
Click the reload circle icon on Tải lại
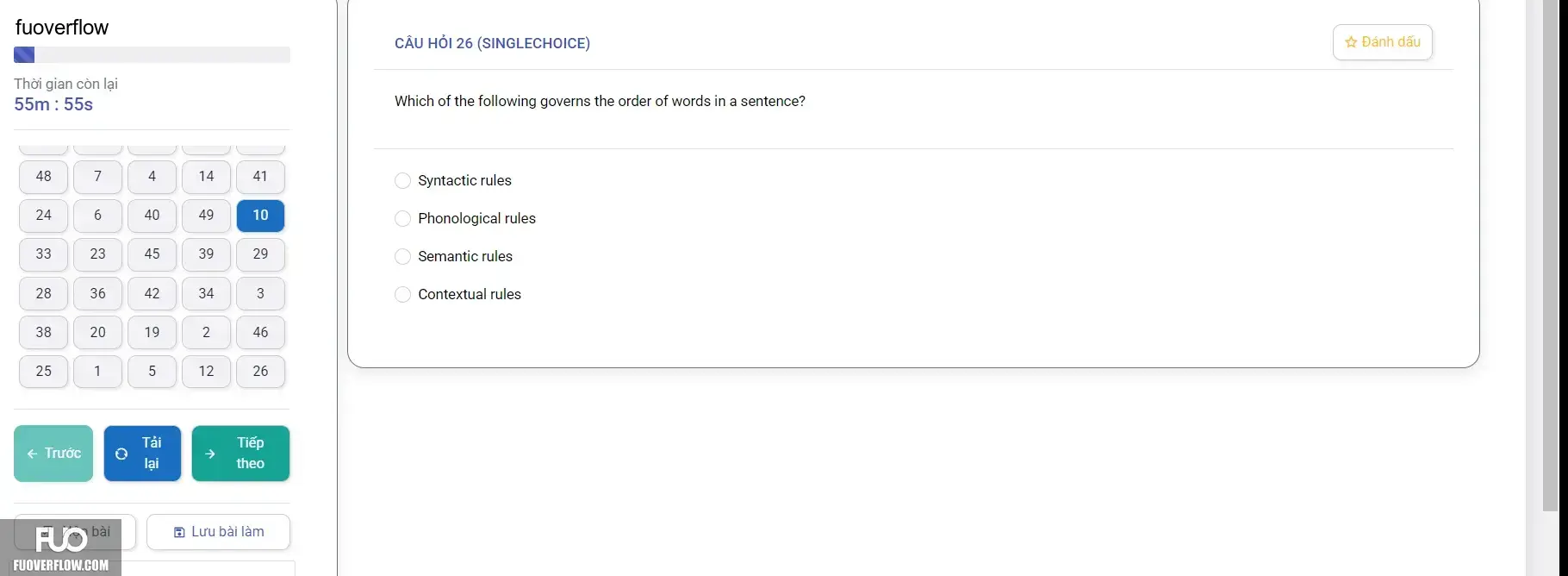click(121, 454)
